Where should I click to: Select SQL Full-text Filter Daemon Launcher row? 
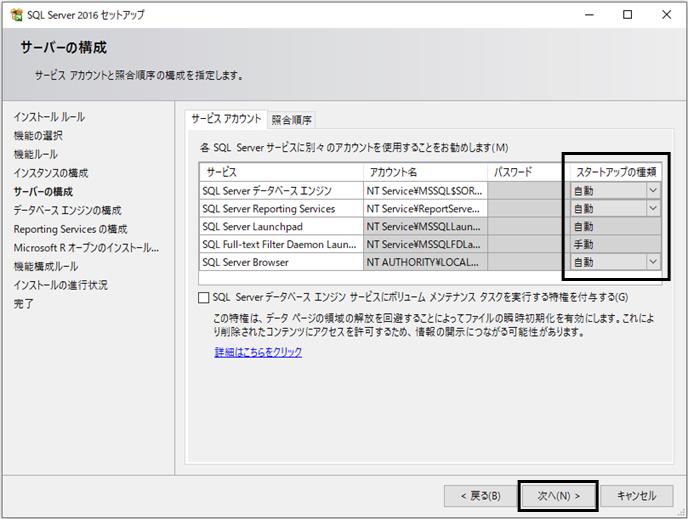point(430,244)
